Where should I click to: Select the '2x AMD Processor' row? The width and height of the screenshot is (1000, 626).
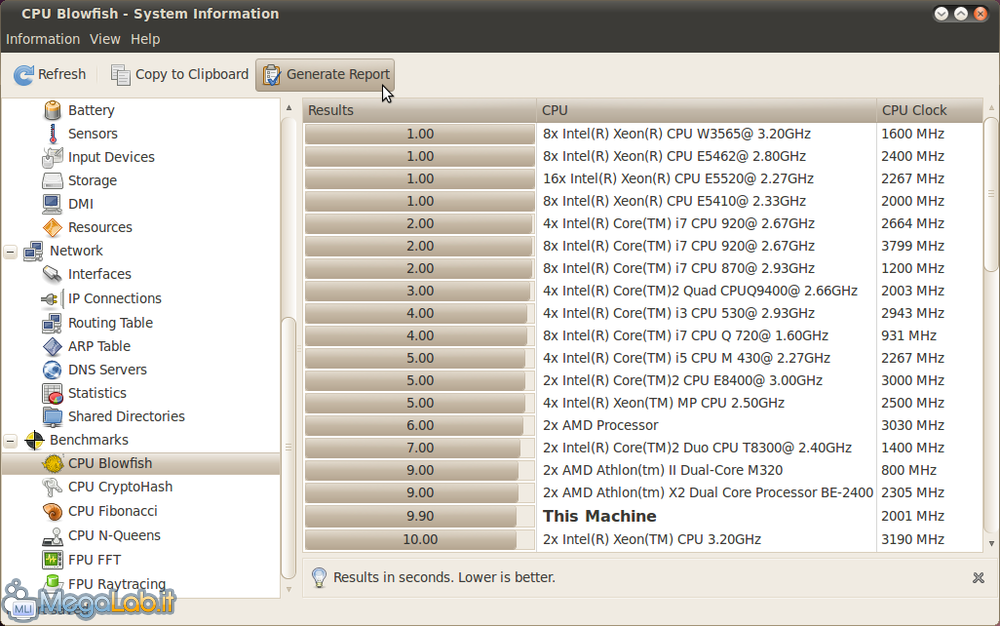coord(643,425)
